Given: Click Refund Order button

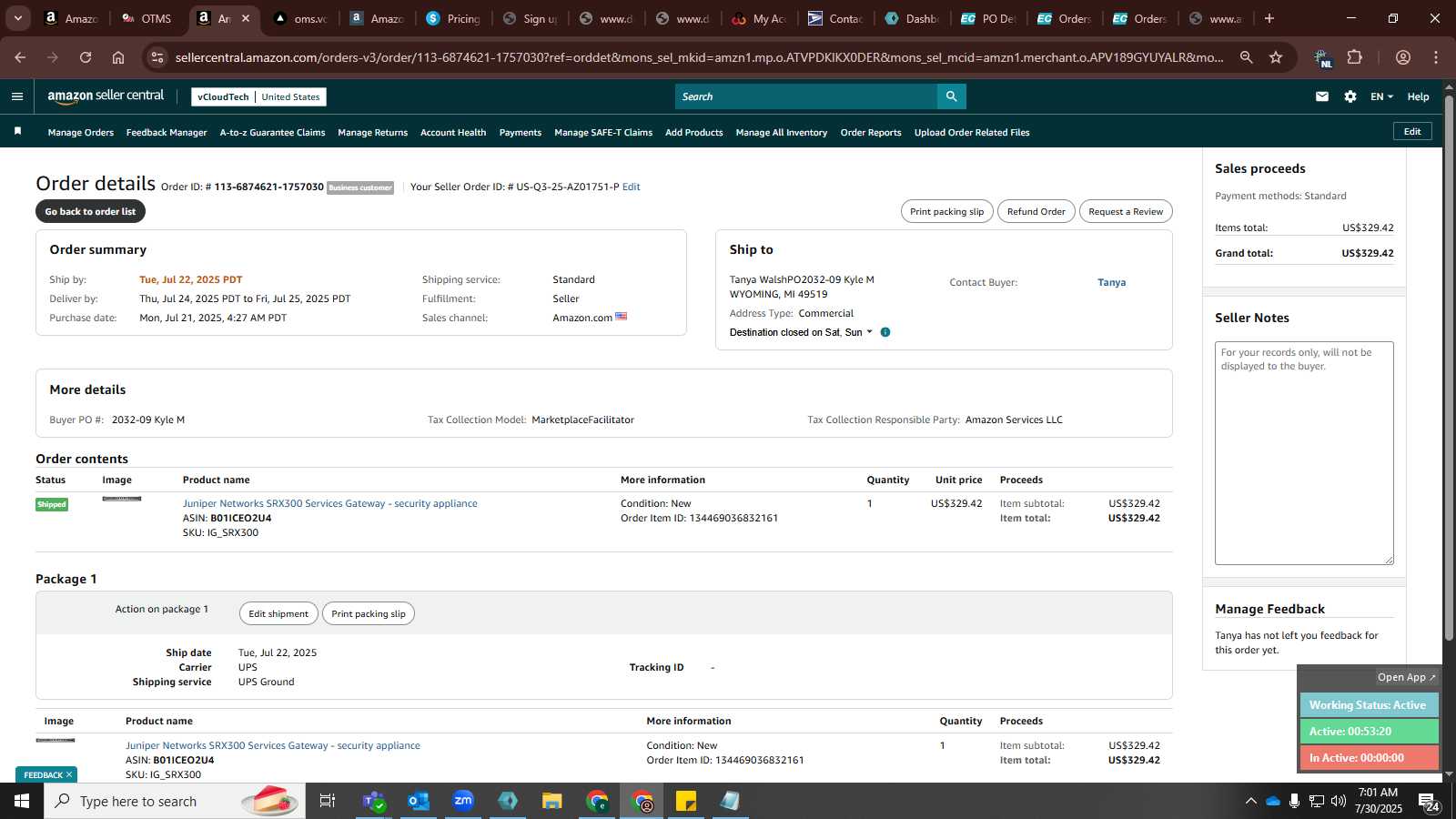Looking at the screenshot, I should [1036, 212].
